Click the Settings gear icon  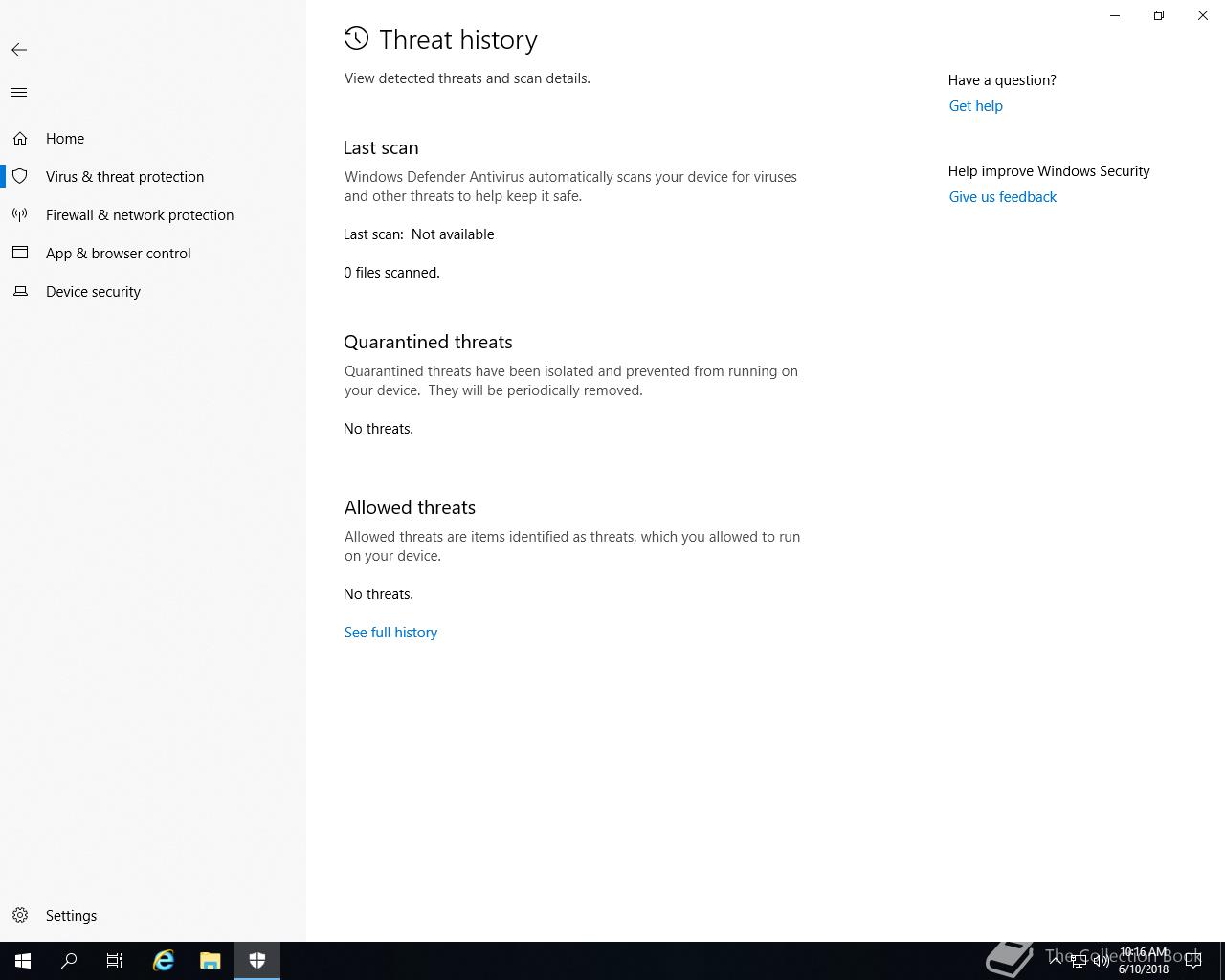(20, 916)
